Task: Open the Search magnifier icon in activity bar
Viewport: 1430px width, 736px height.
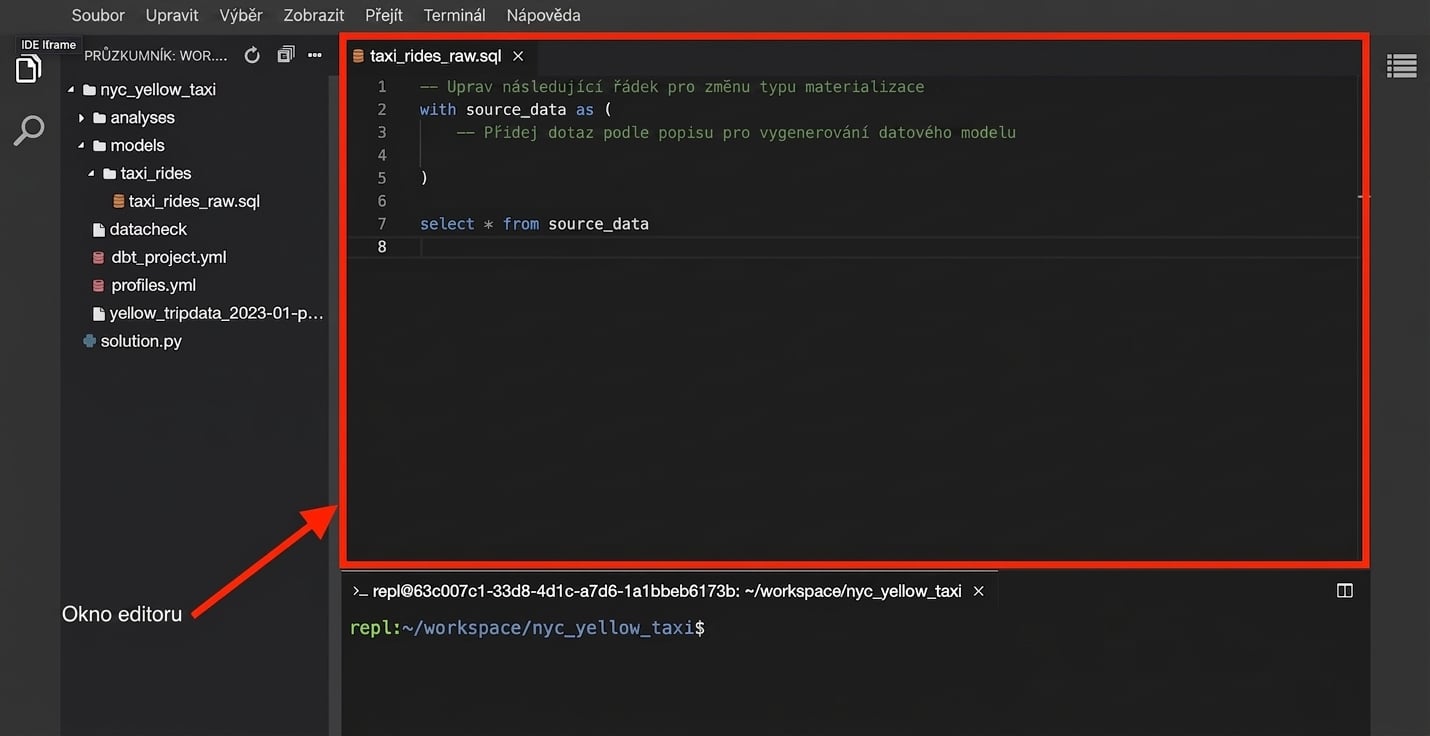Action: pyautogui.click(x=28, y=130)
